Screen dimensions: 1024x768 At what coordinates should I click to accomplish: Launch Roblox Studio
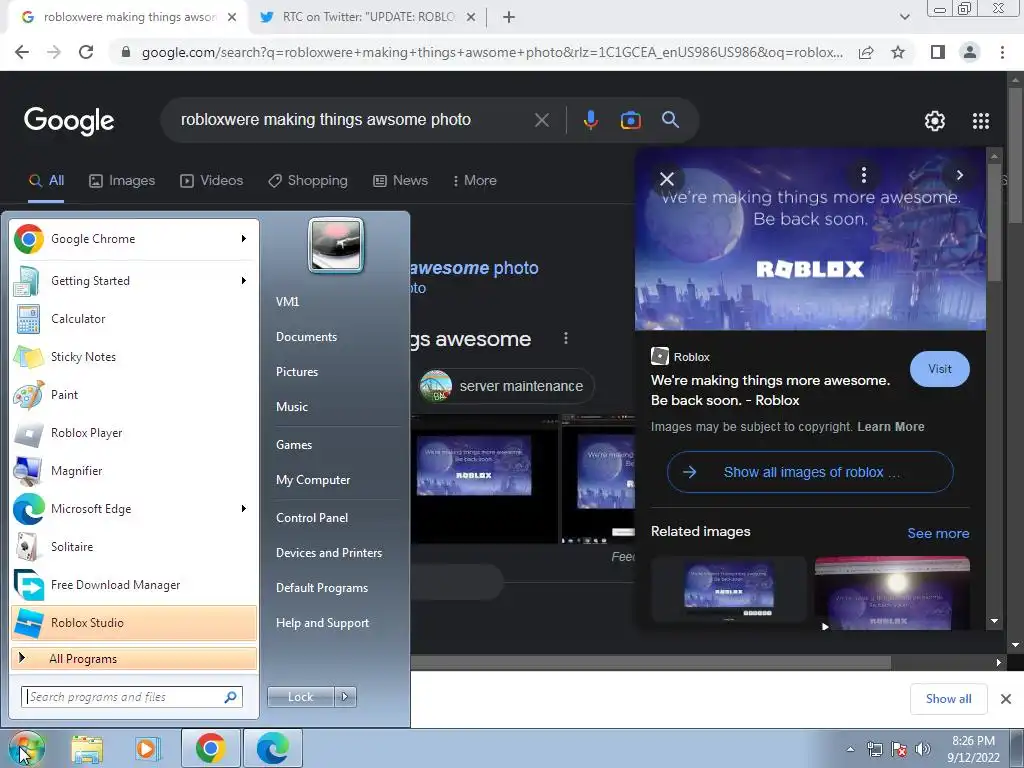134,622
